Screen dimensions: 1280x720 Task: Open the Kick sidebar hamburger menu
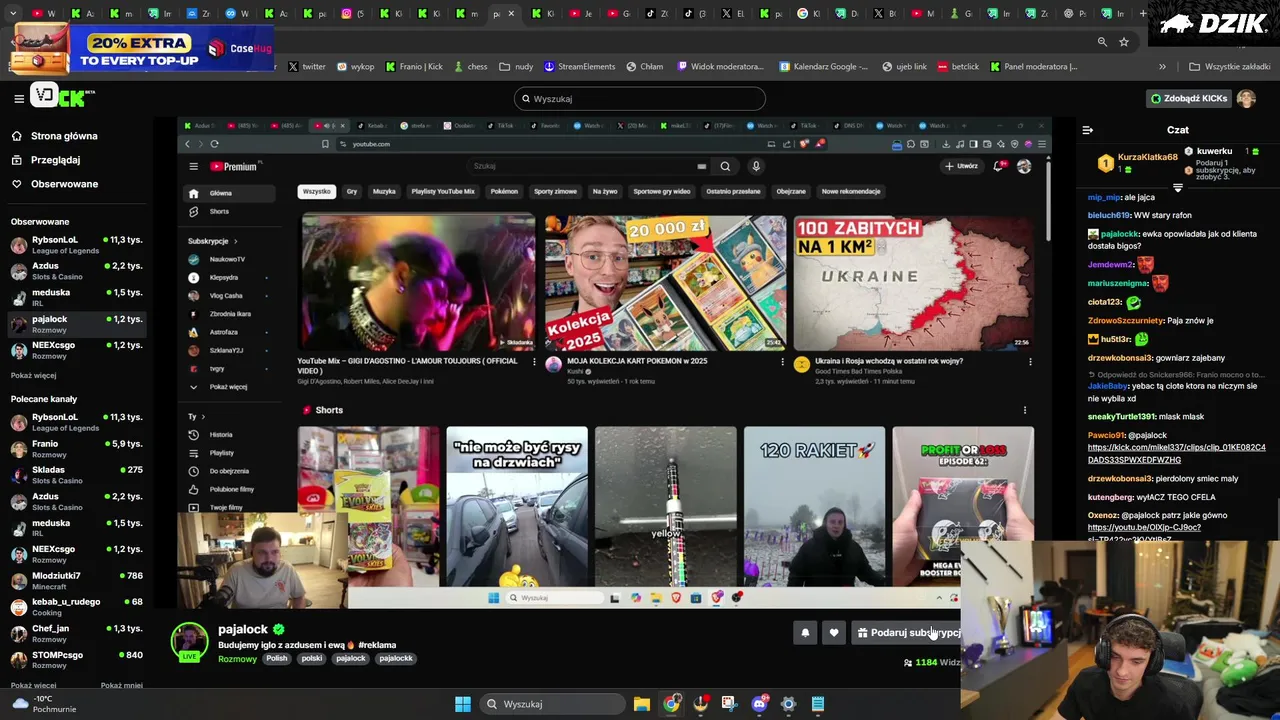tap(18, 98)
